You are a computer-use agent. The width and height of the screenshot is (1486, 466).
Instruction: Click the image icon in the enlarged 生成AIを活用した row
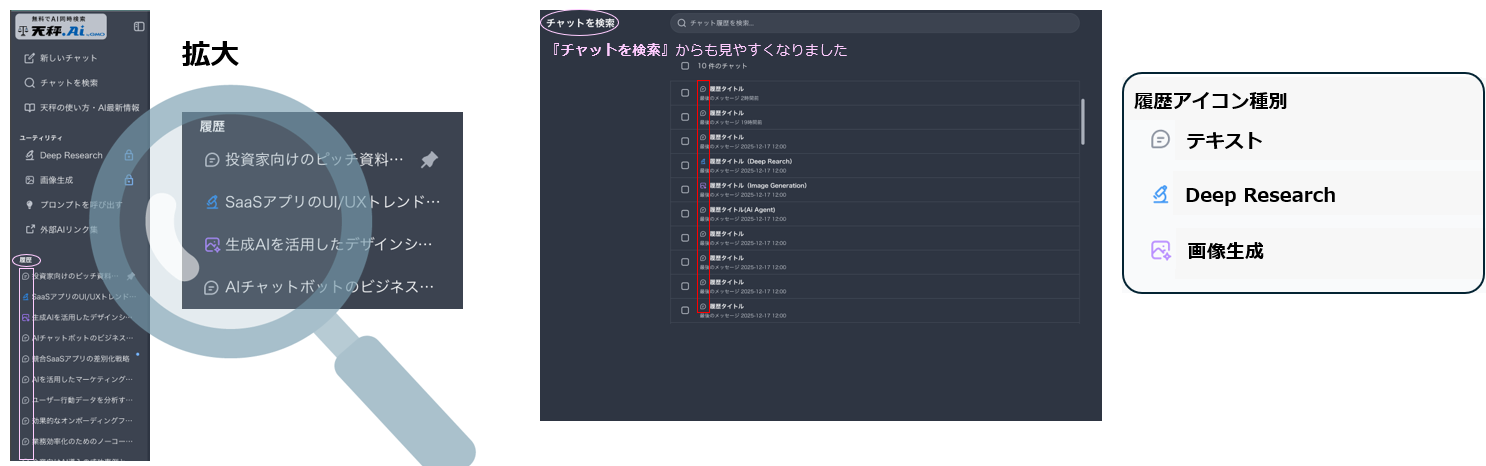coord(212,244)
